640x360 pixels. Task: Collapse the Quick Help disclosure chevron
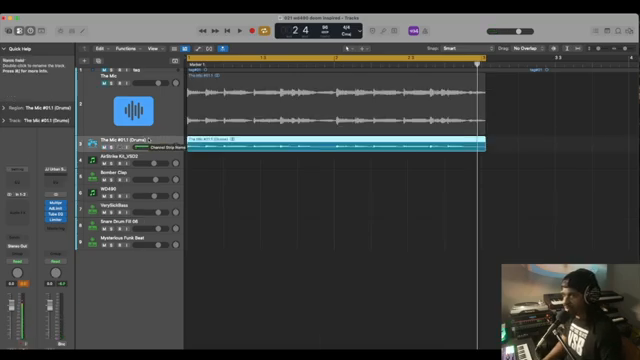click(x=4, y=49)
